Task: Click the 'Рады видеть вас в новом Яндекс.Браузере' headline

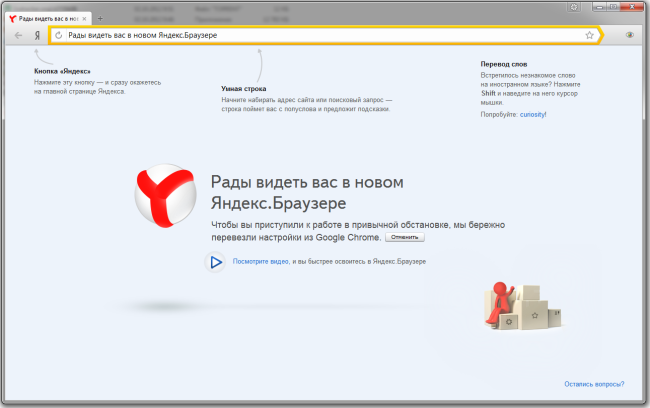Action: pyautogui.click(x=307, y=193)
